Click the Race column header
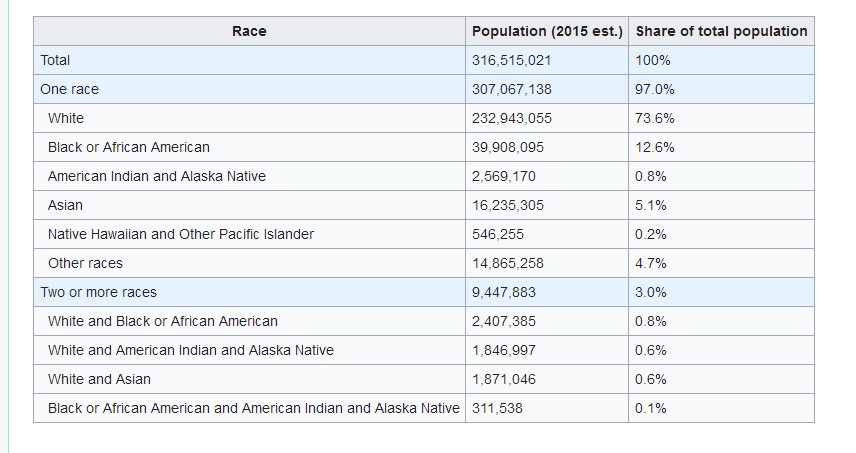Viewport: 856px width, 453px height. point(249,31)
